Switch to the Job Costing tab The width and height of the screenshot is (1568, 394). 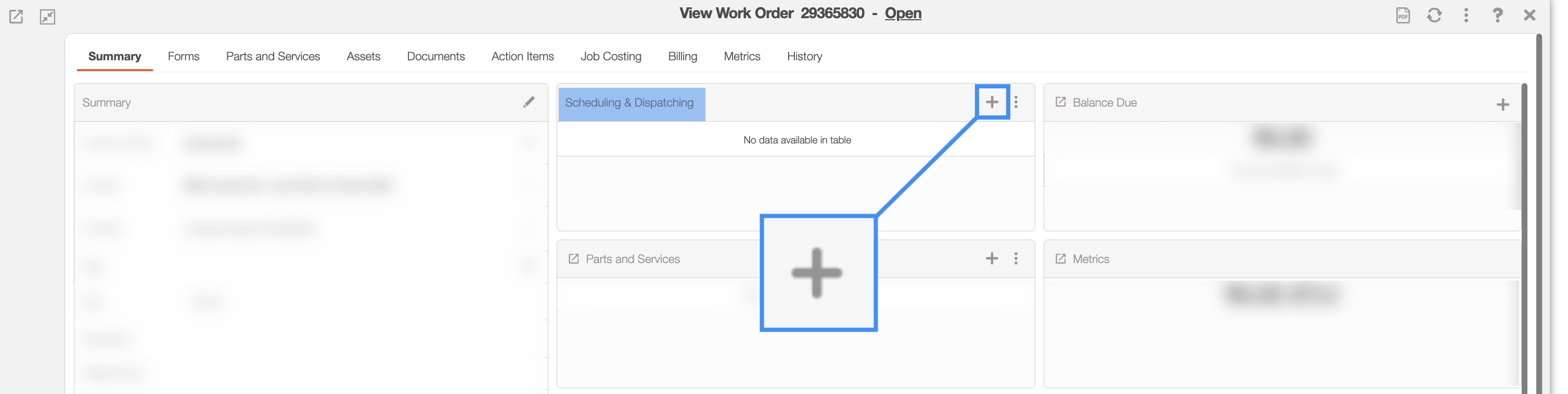point(611,57)
